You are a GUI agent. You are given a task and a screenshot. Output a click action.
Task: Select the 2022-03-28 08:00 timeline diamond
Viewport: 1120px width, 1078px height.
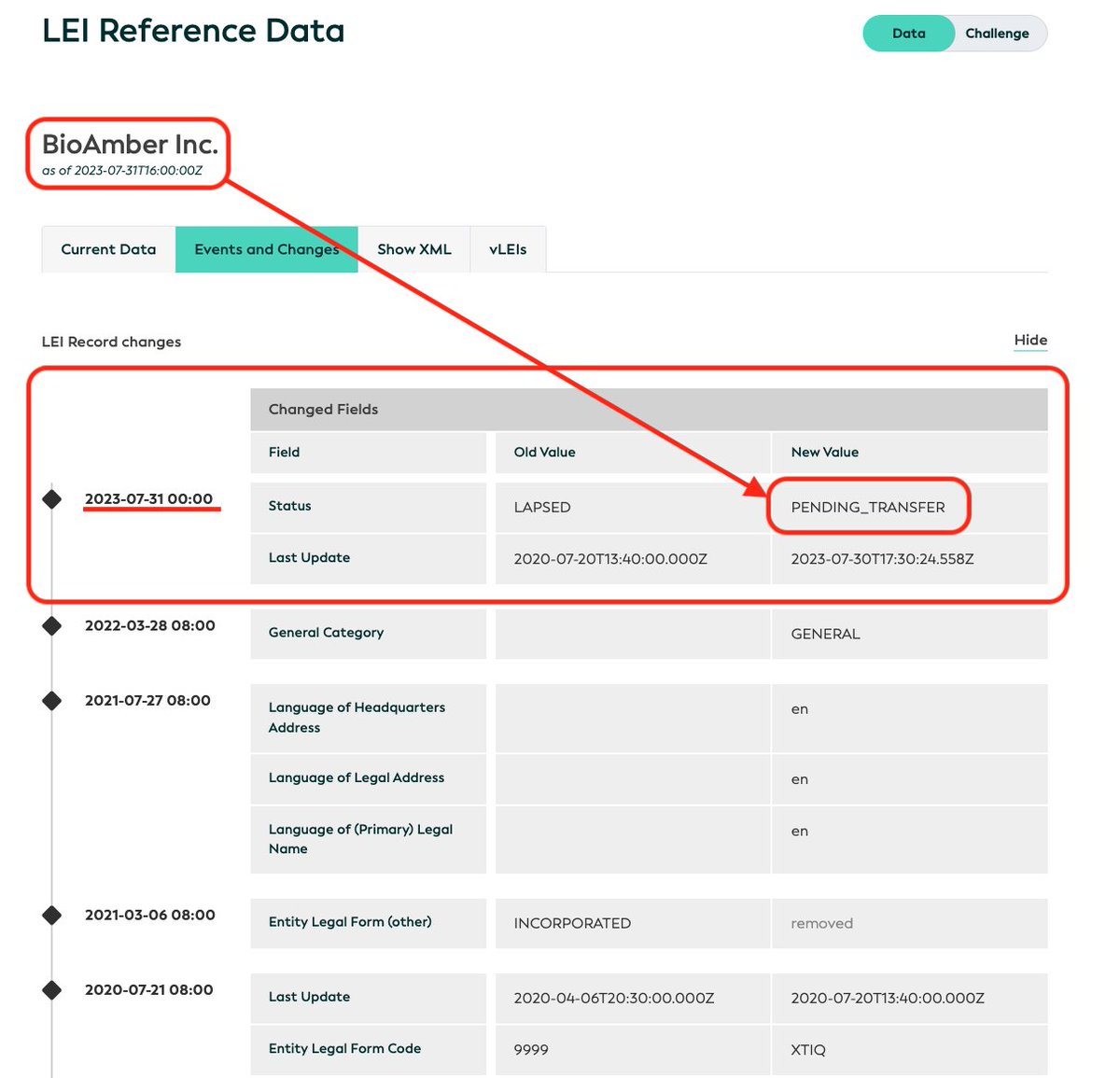[x=52, y=625]
